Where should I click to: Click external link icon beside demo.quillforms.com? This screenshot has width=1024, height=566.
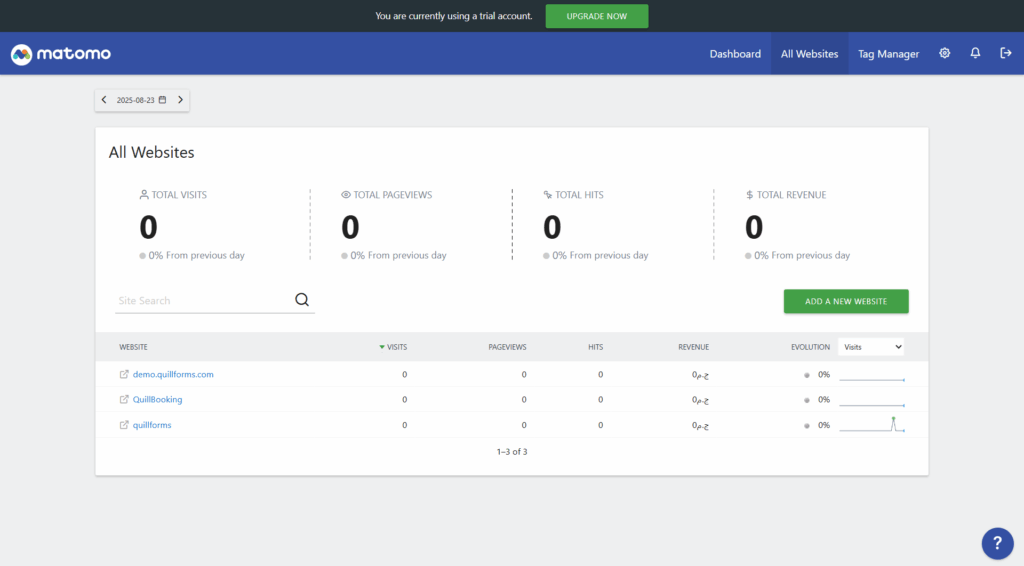(124, 375)
